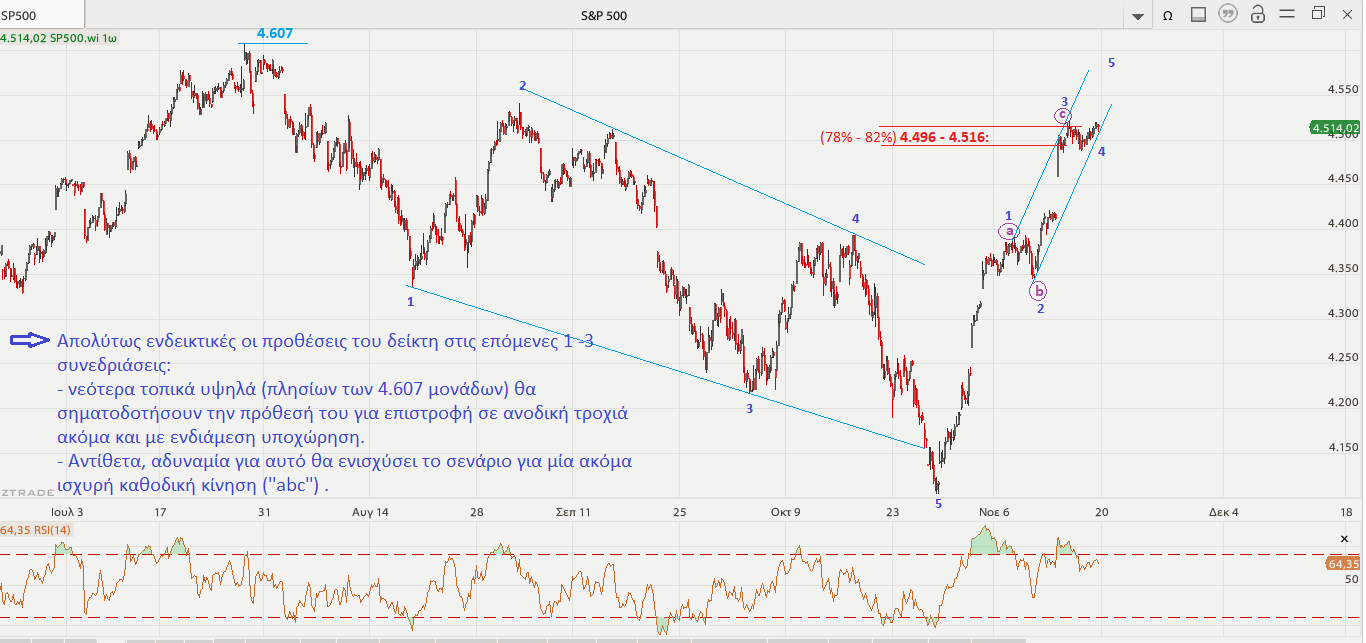The height and width of the screenshot is (643, 1366).
Task: Select the 4.607 high price label
Action: 274,33
